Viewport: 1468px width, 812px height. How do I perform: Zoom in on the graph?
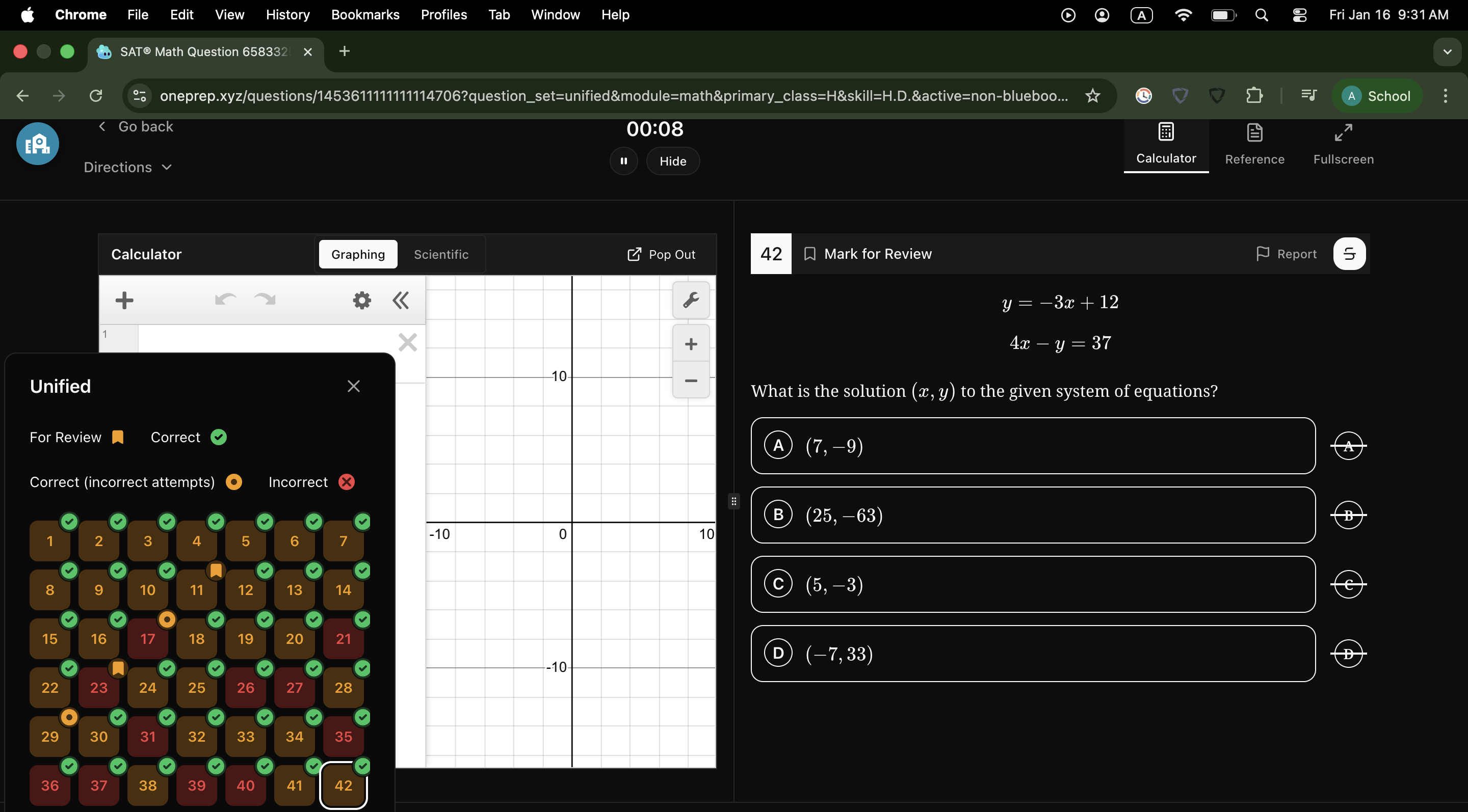click(691, 344)
